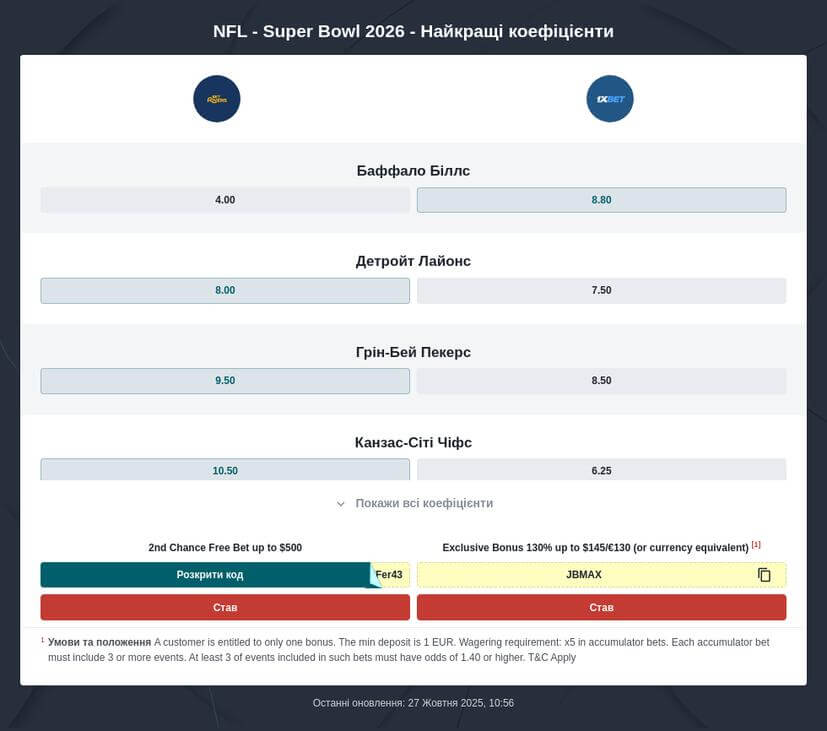This screenshot has height=731, width=827.
Task: Click chevron beside Покажи всі коефіцієнти
Action: tap(341, 504)
